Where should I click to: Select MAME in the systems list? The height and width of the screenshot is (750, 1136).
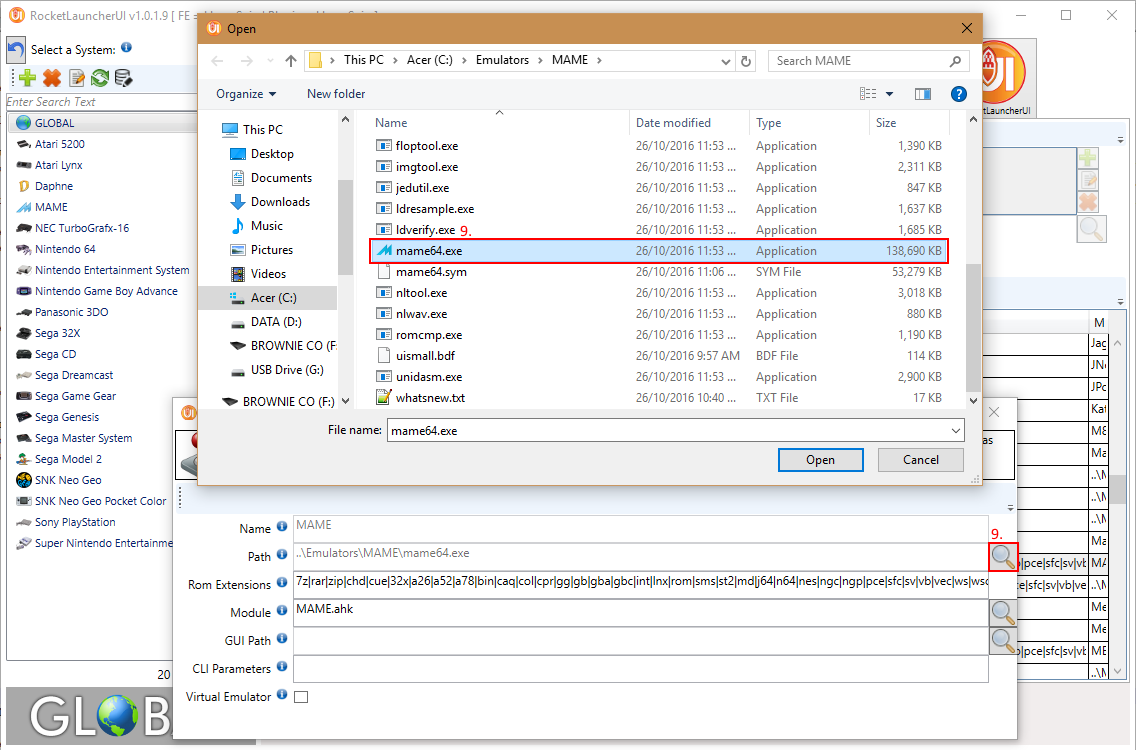coord(51,207)
